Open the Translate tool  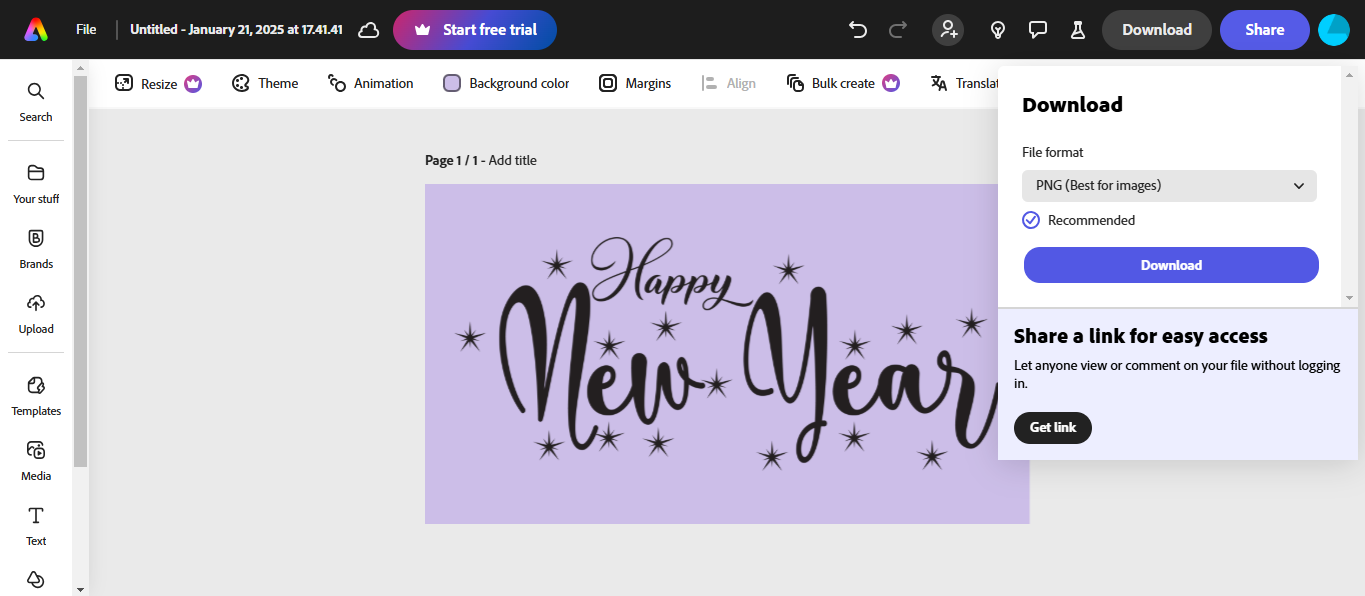pyautogui.click(x=964, y=84)
